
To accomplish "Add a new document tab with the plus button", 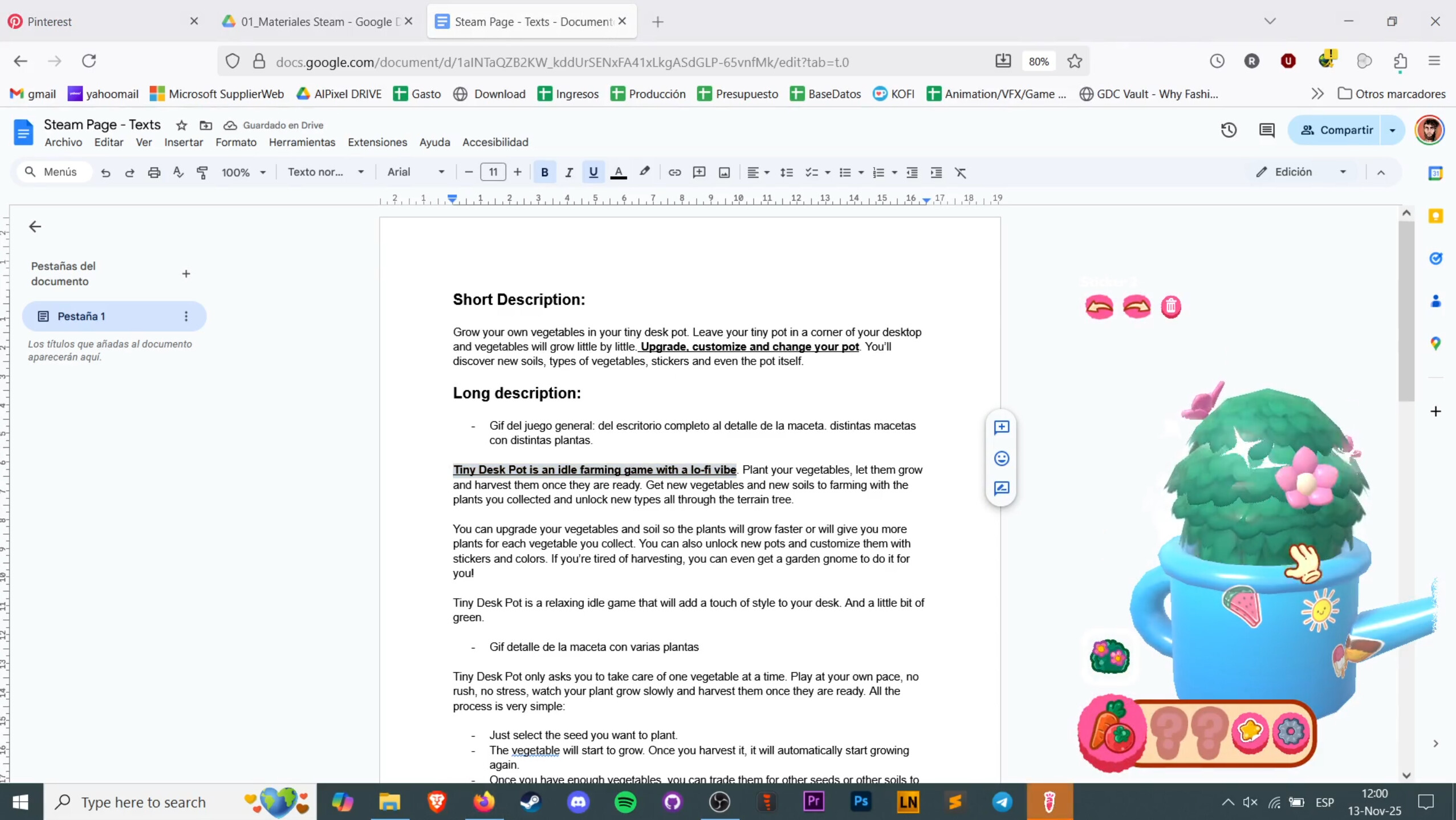I will click(x=186, y=274).
